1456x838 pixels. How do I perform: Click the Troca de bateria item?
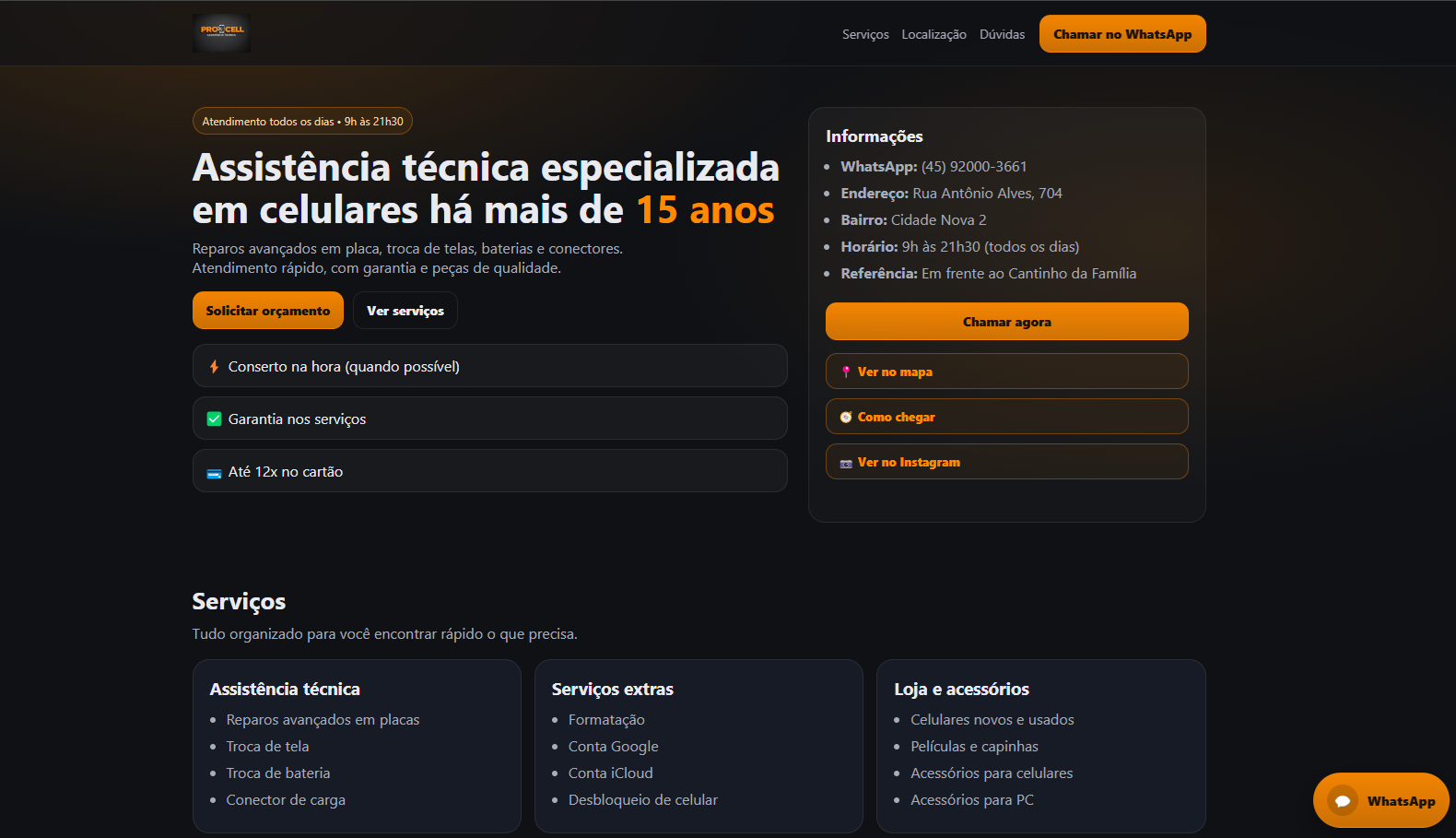278,773
